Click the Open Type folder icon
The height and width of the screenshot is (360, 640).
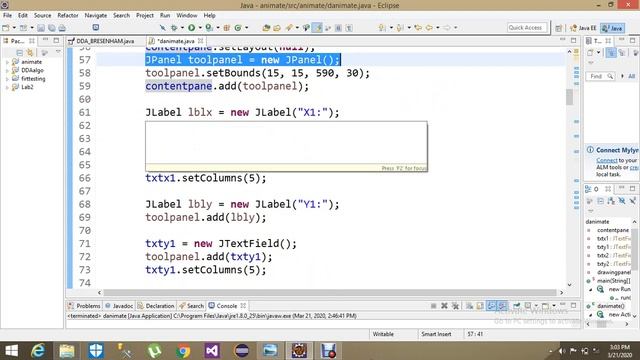pyautogui.click(x=266, y=28)
